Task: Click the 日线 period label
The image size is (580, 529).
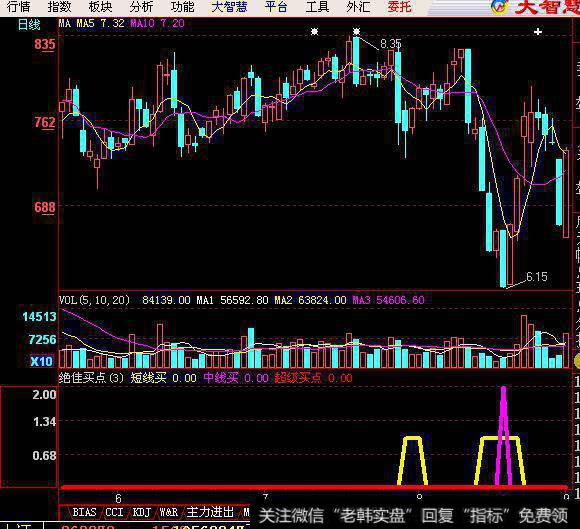Action: pos(29,25)
